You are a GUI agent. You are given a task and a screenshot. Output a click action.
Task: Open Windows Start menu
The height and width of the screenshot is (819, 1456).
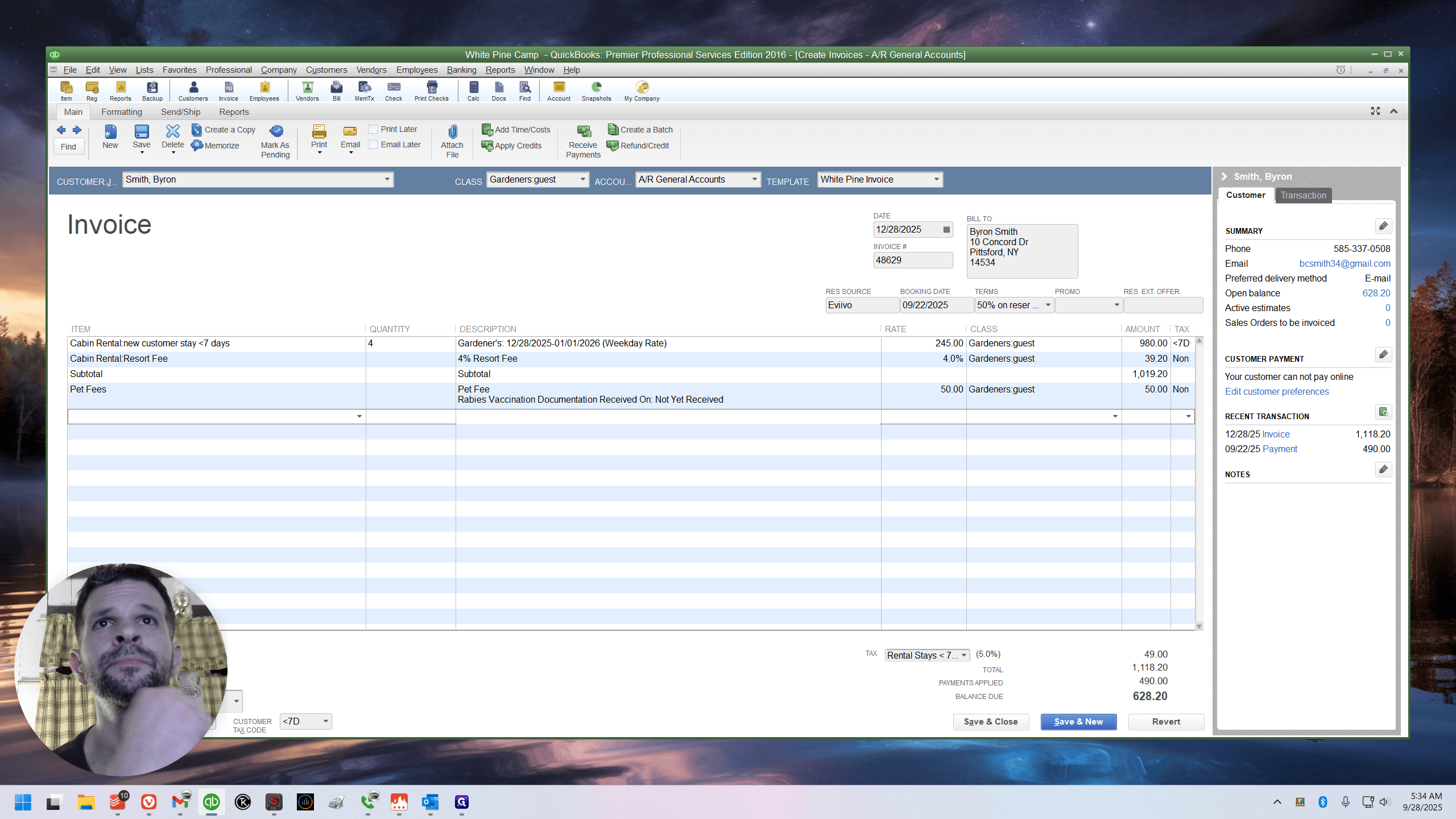(23, 802)
